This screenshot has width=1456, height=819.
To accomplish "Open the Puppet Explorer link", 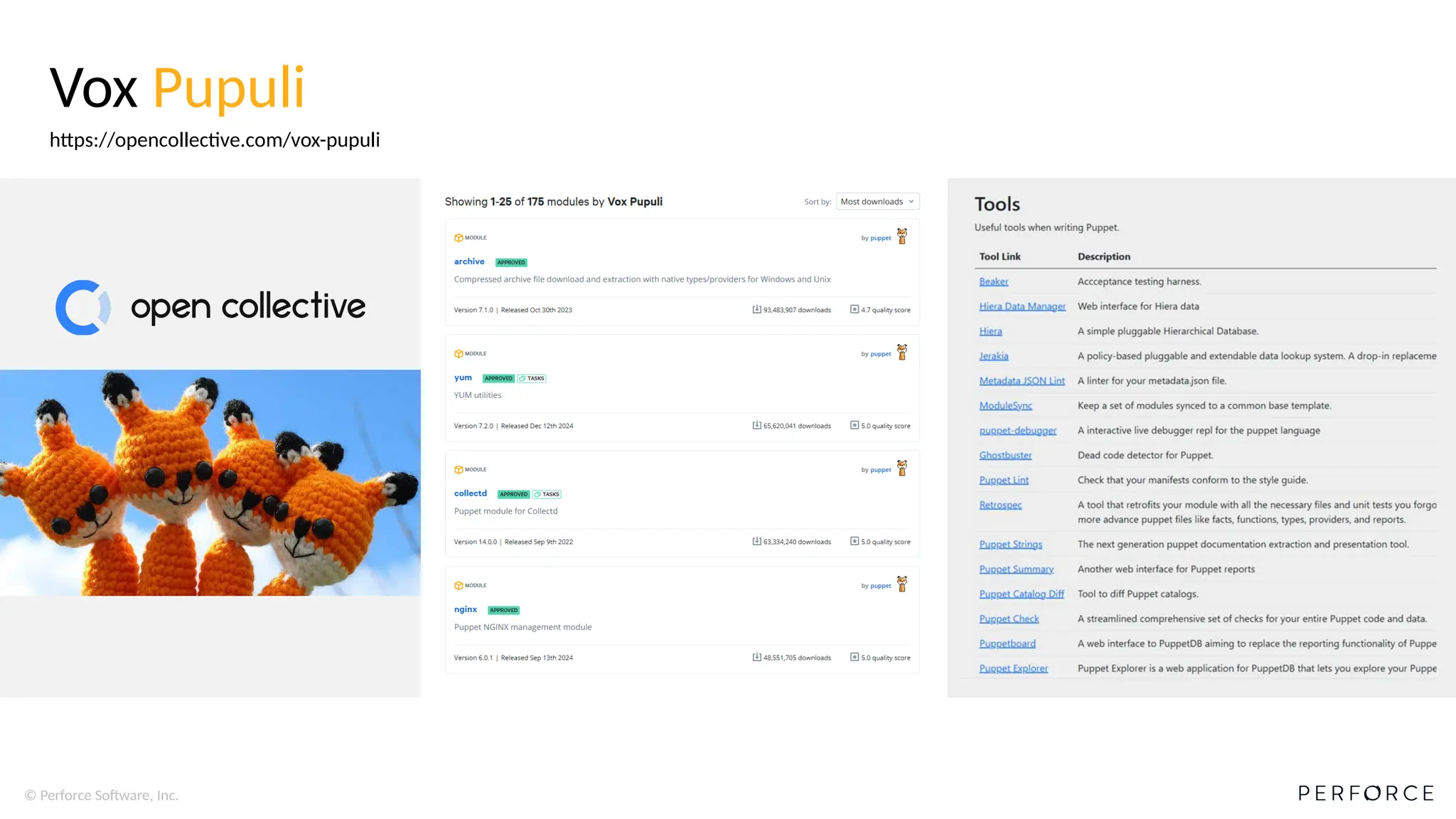I will tap(1013, 669).
